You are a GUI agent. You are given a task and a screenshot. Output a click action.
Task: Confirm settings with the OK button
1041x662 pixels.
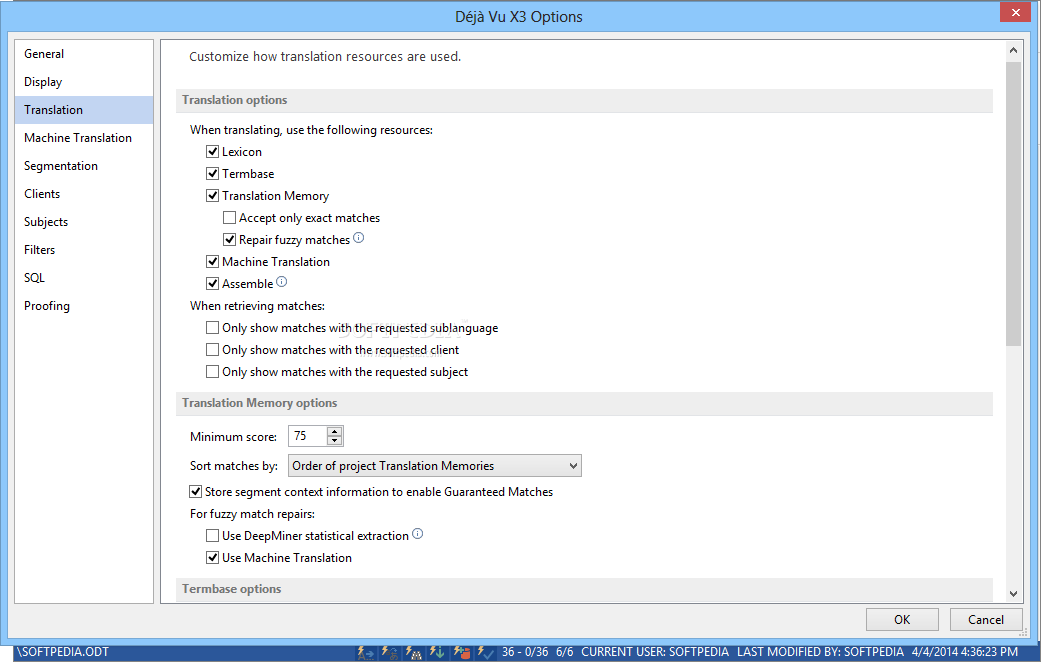pos(902,620)
